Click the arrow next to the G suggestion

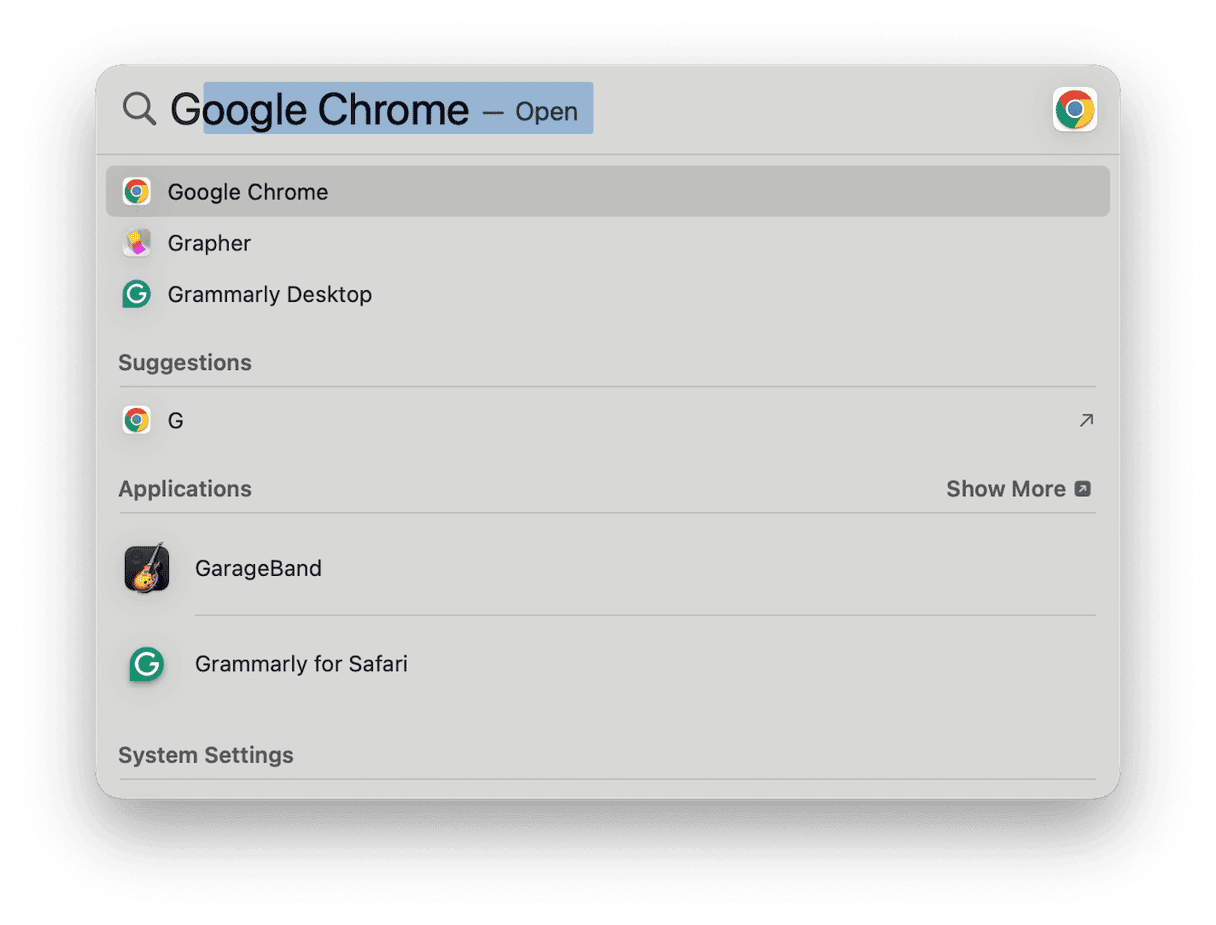(x=1086, y=420)
